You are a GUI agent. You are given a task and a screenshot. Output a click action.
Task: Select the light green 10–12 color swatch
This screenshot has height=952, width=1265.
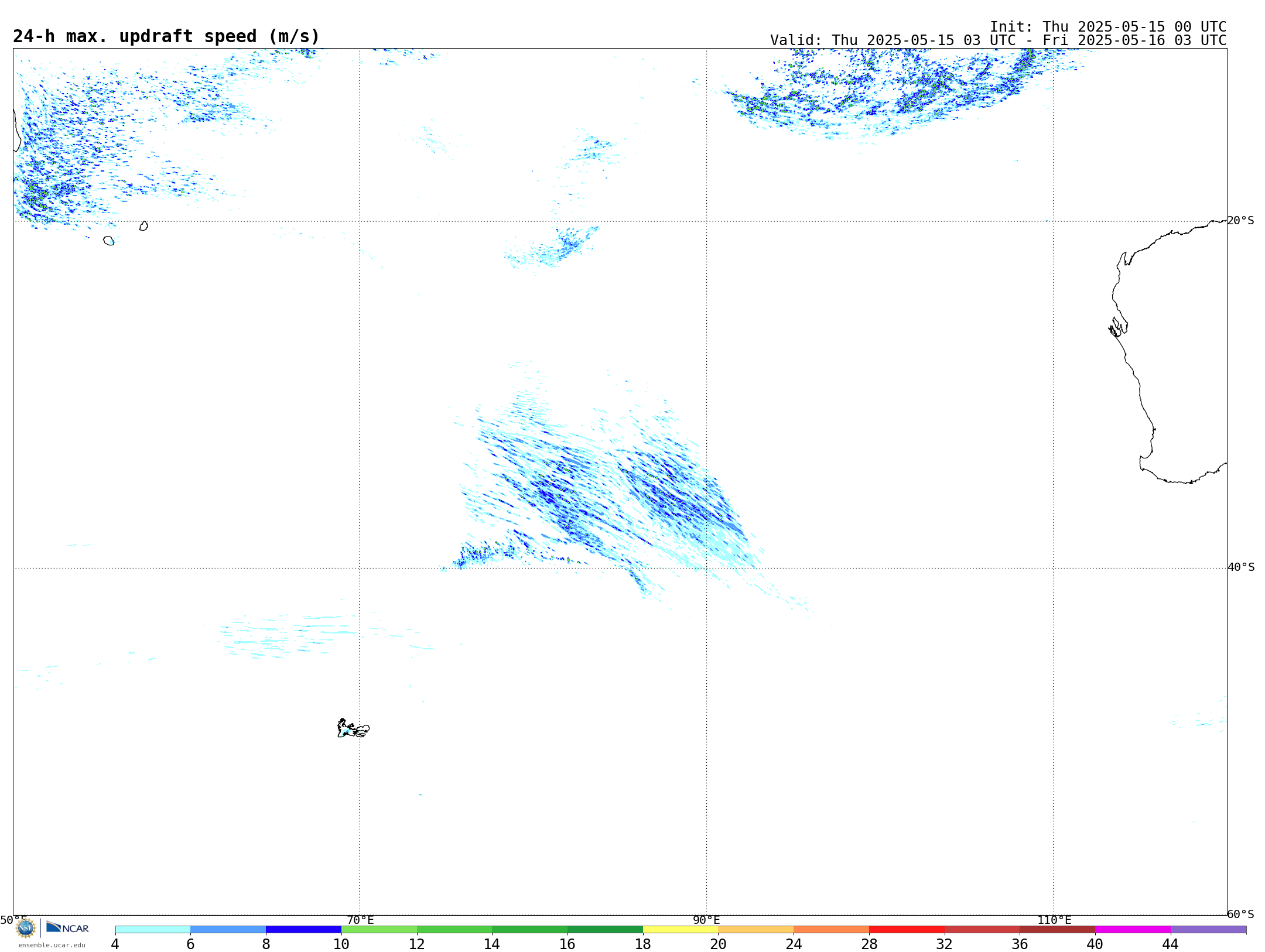point(379,929)
